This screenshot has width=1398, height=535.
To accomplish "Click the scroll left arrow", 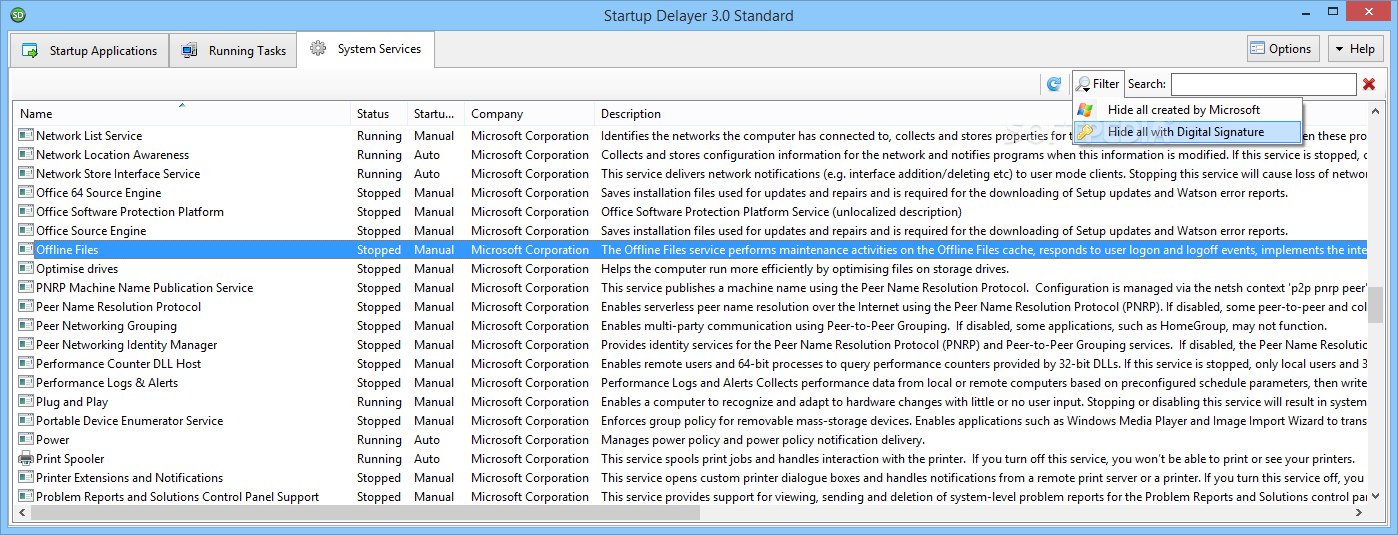I will point(22,513).
